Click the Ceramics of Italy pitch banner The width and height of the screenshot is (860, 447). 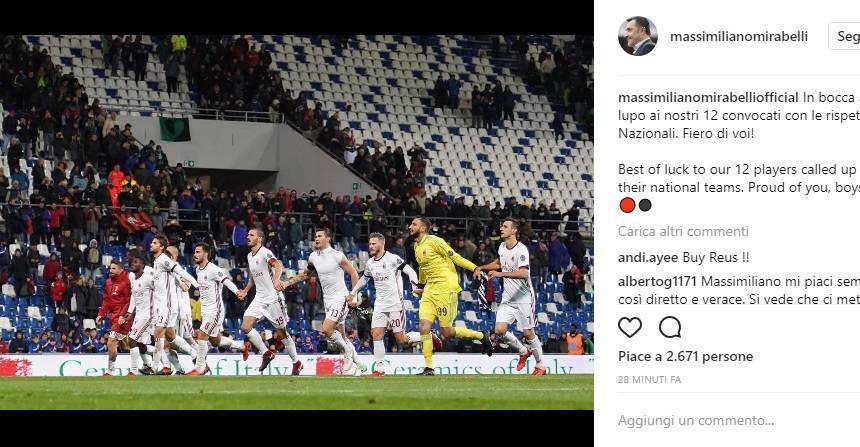tap(297, 366)
